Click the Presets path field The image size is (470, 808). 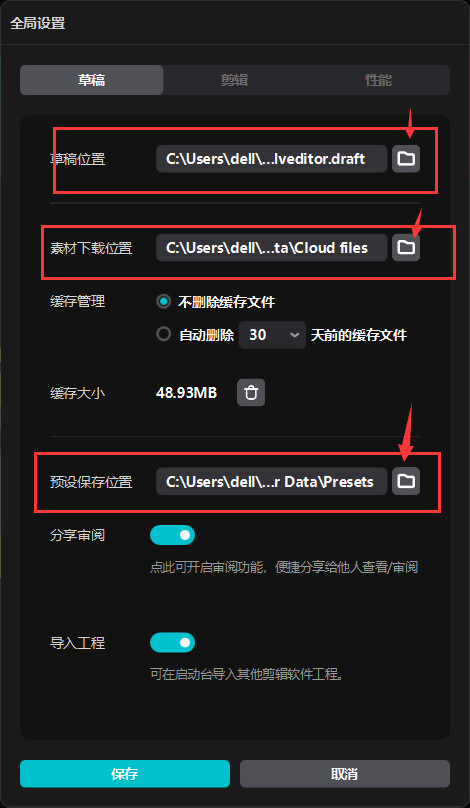(x=272, y=481)
